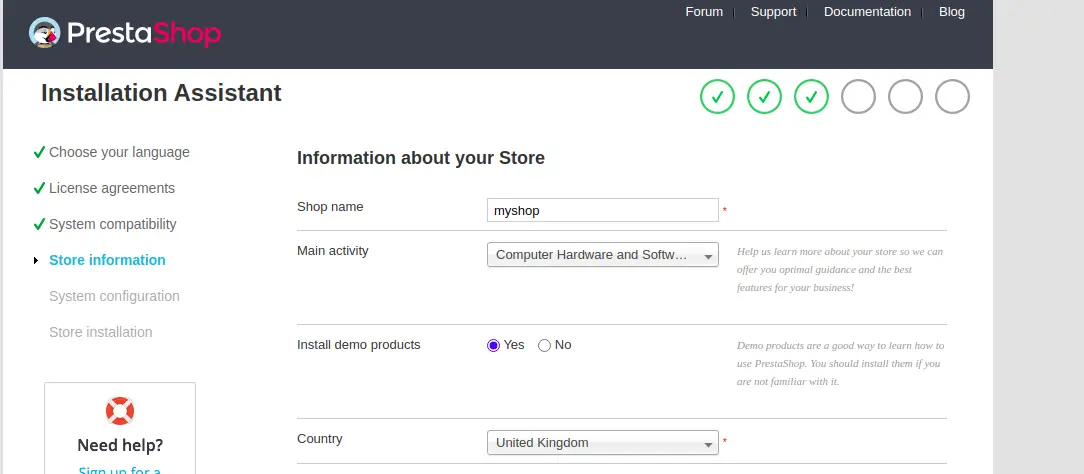Click the Need help? heading

pos(120,444)
